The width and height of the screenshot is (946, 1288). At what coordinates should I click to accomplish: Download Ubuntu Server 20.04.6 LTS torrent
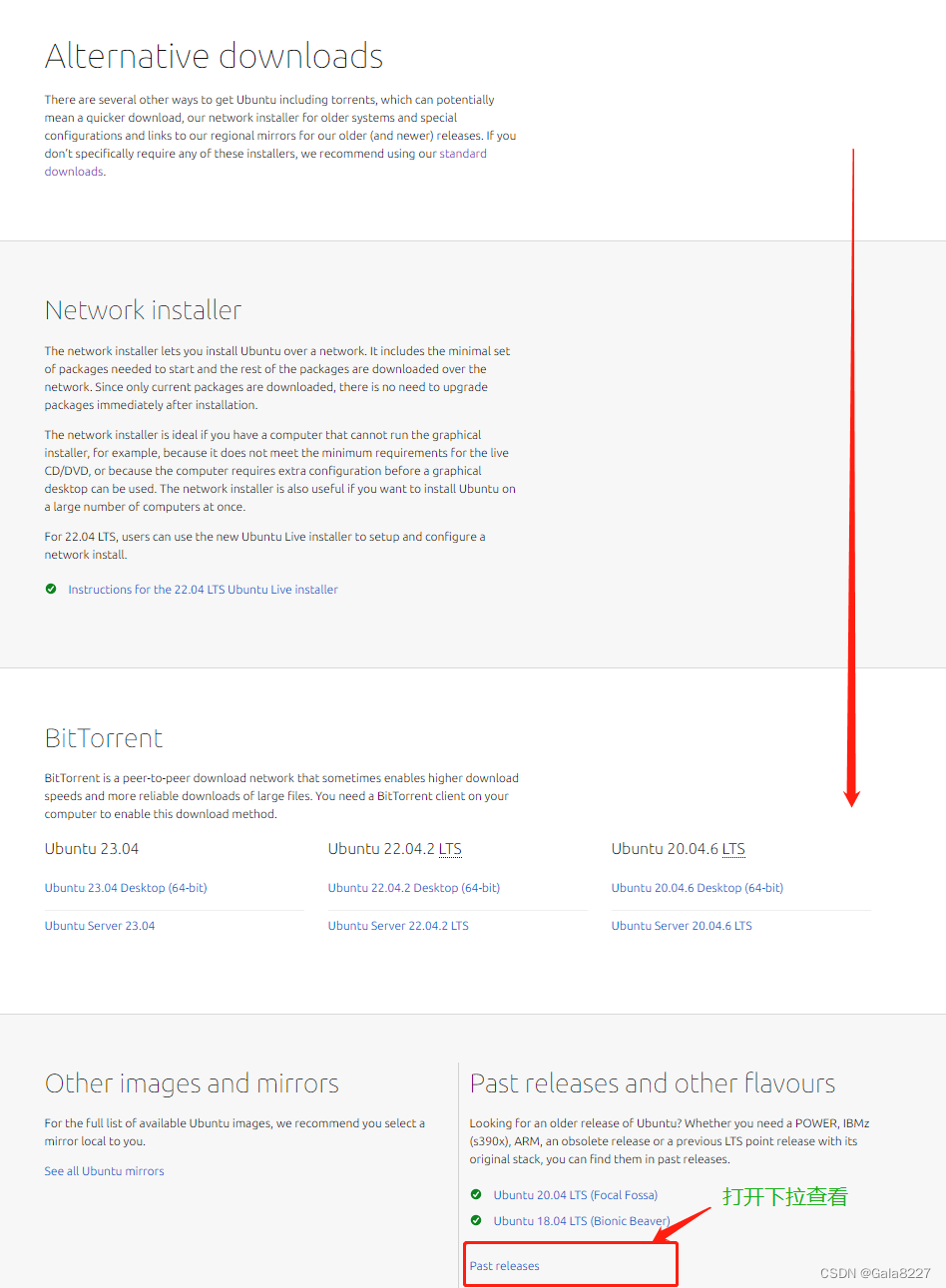682,926
